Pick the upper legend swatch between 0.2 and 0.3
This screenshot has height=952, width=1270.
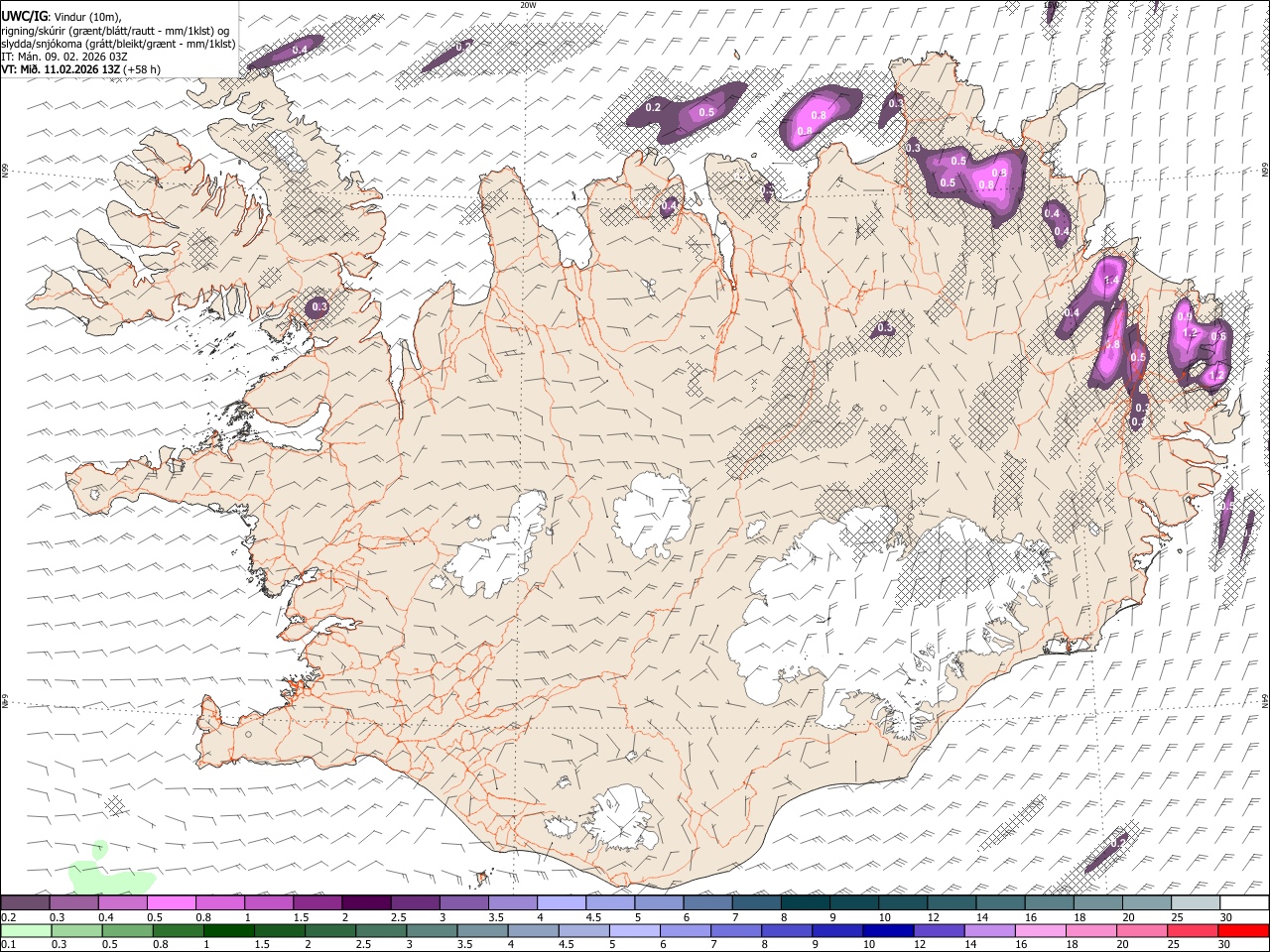(26, 902)
